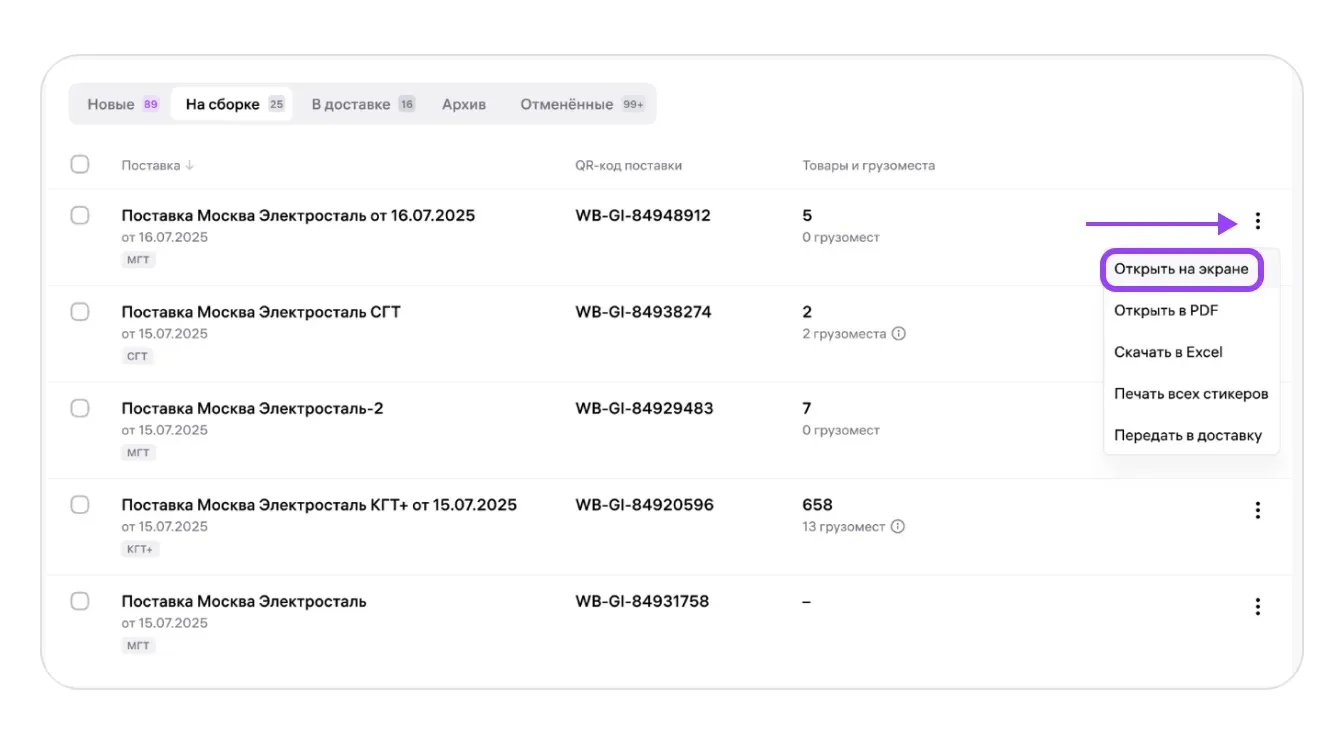Viewport: 1344px width, 744px height.
Task: Open the three-dot menu for the last supply row
Action: (1257, 607)
